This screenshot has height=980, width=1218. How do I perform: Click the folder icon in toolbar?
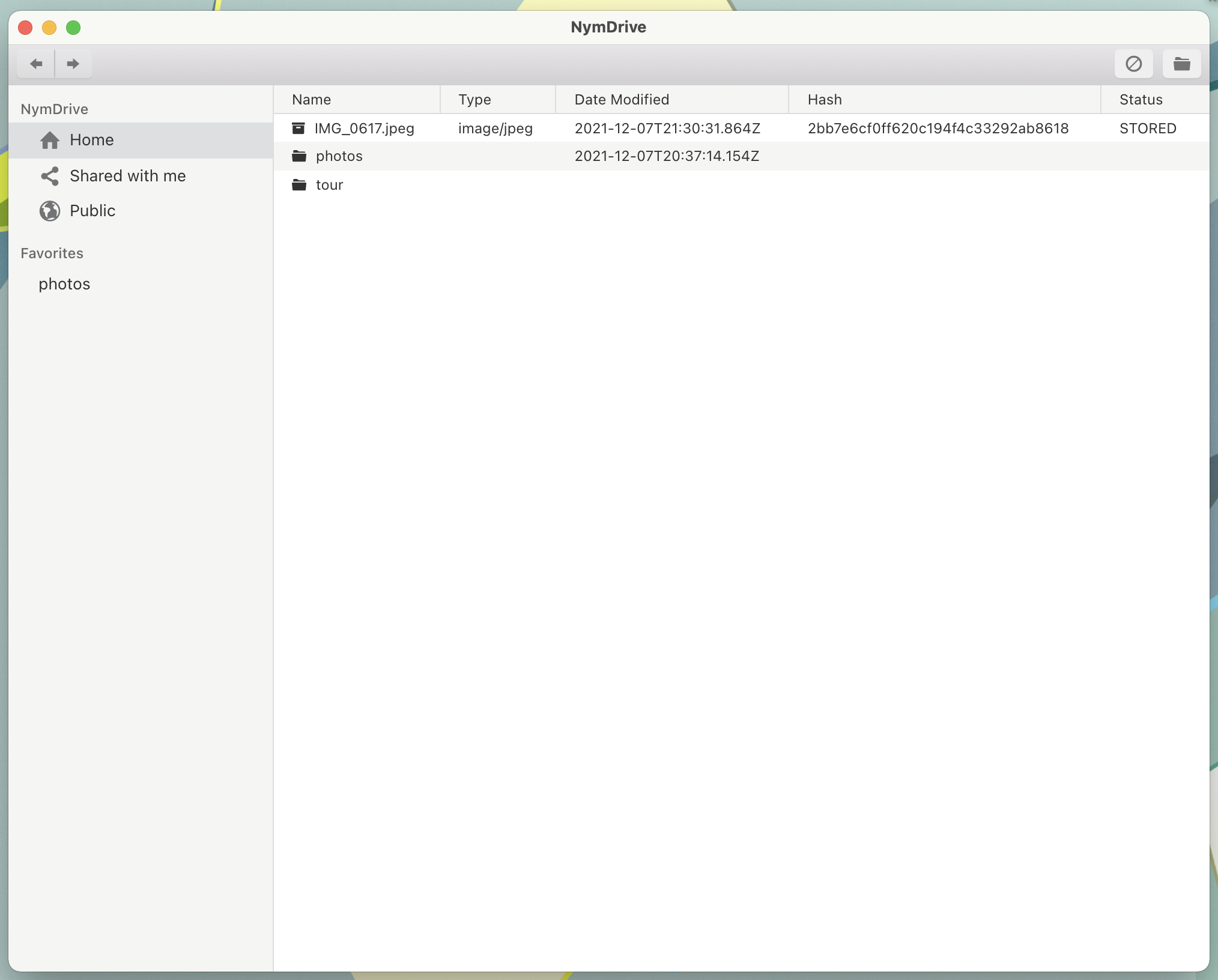(1181, 64)
